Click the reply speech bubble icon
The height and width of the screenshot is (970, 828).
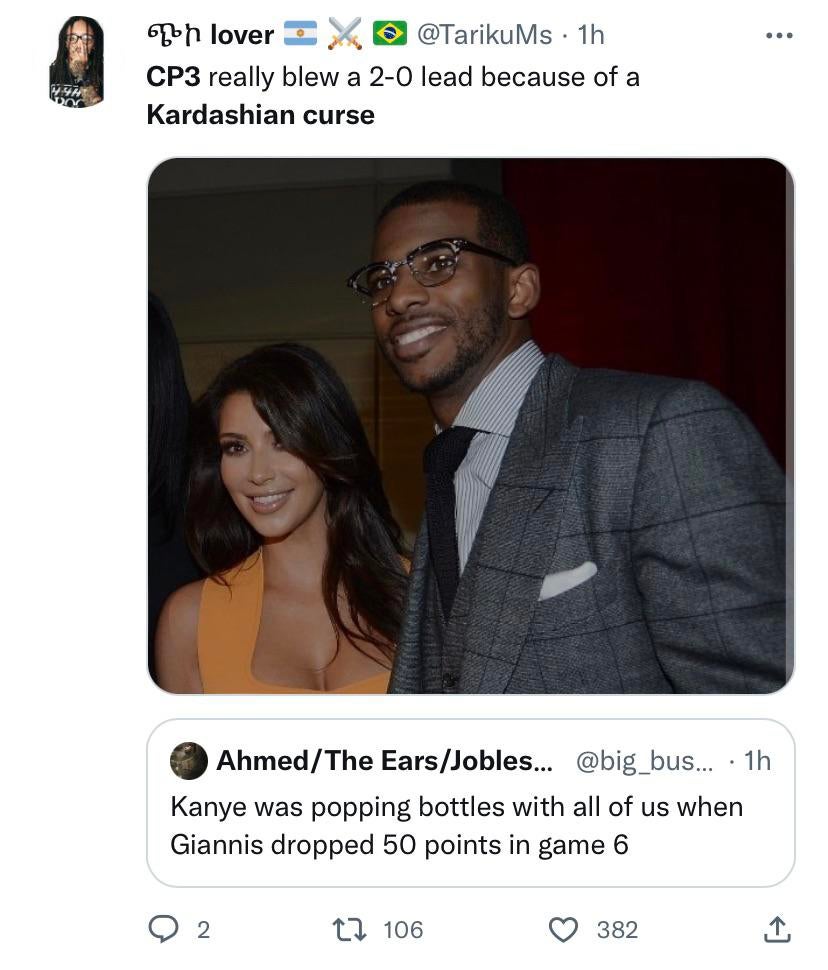point(163,930)
